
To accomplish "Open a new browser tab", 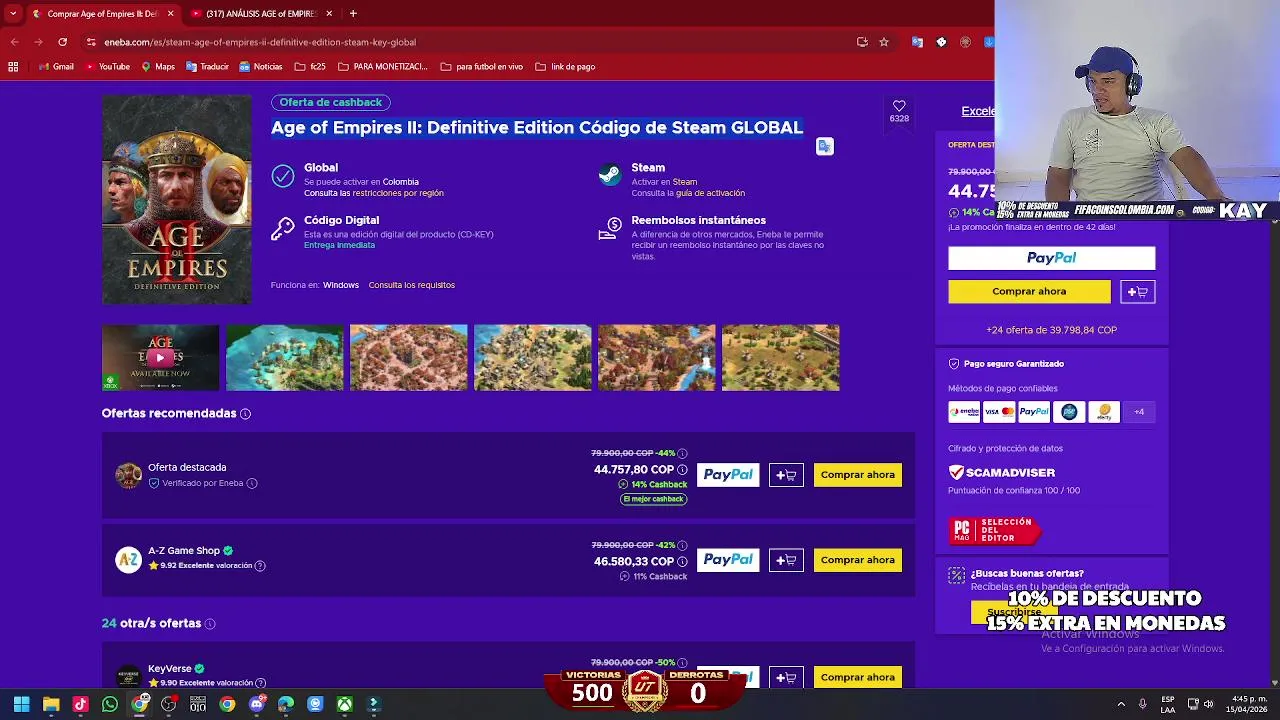I will (353, 14).
